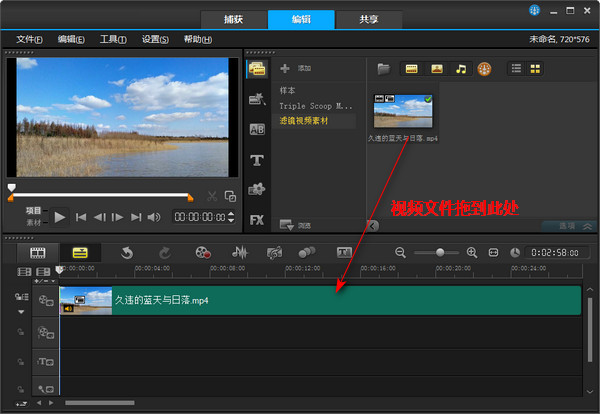The height and width of the screenshot is (414, 600).
Task: Click the zoom-in magnifier on timeline
Action: tap(472, 253)
